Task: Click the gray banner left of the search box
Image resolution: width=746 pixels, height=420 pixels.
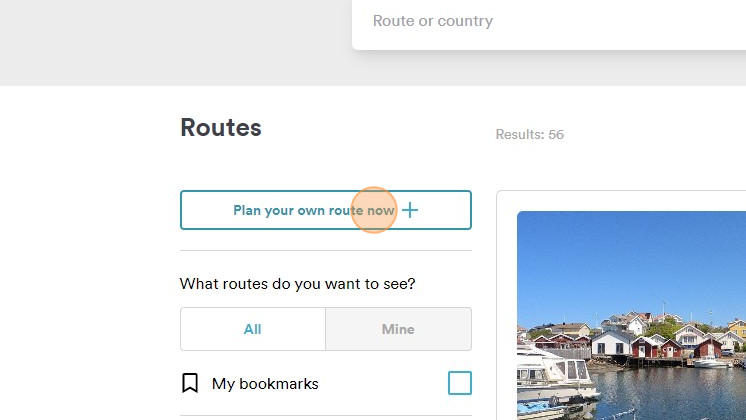Action: pyautogui.click(x=170, y=40)
